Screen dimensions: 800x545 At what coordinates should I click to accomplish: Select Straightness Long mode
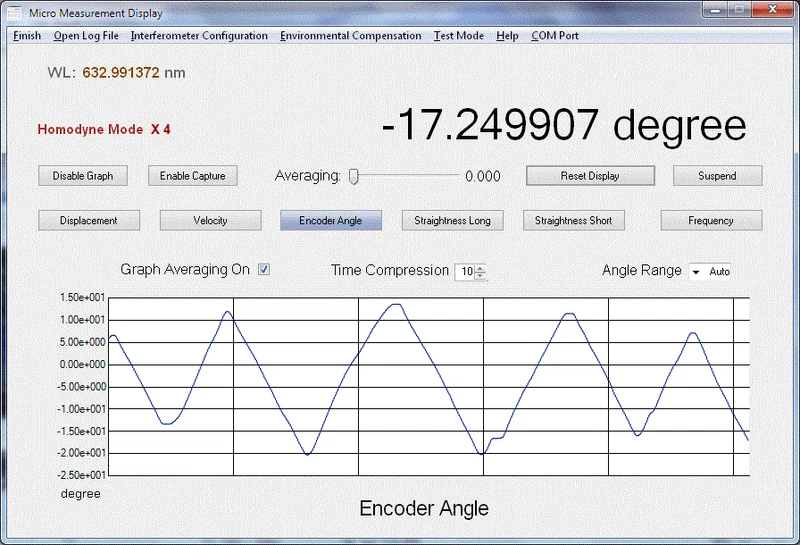point(452,220)
